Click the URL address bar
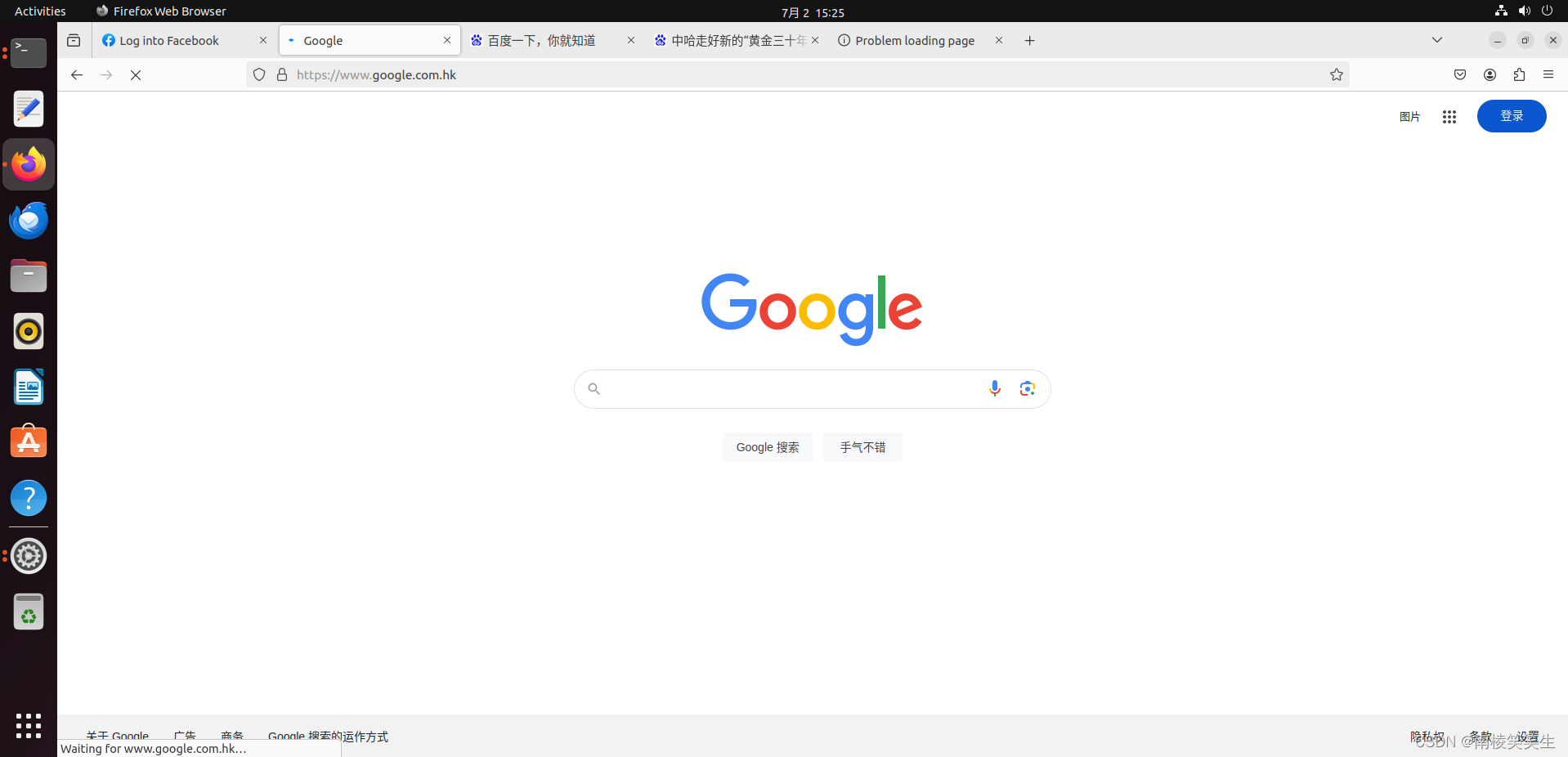1568x757 pixels. coord(797,74)
